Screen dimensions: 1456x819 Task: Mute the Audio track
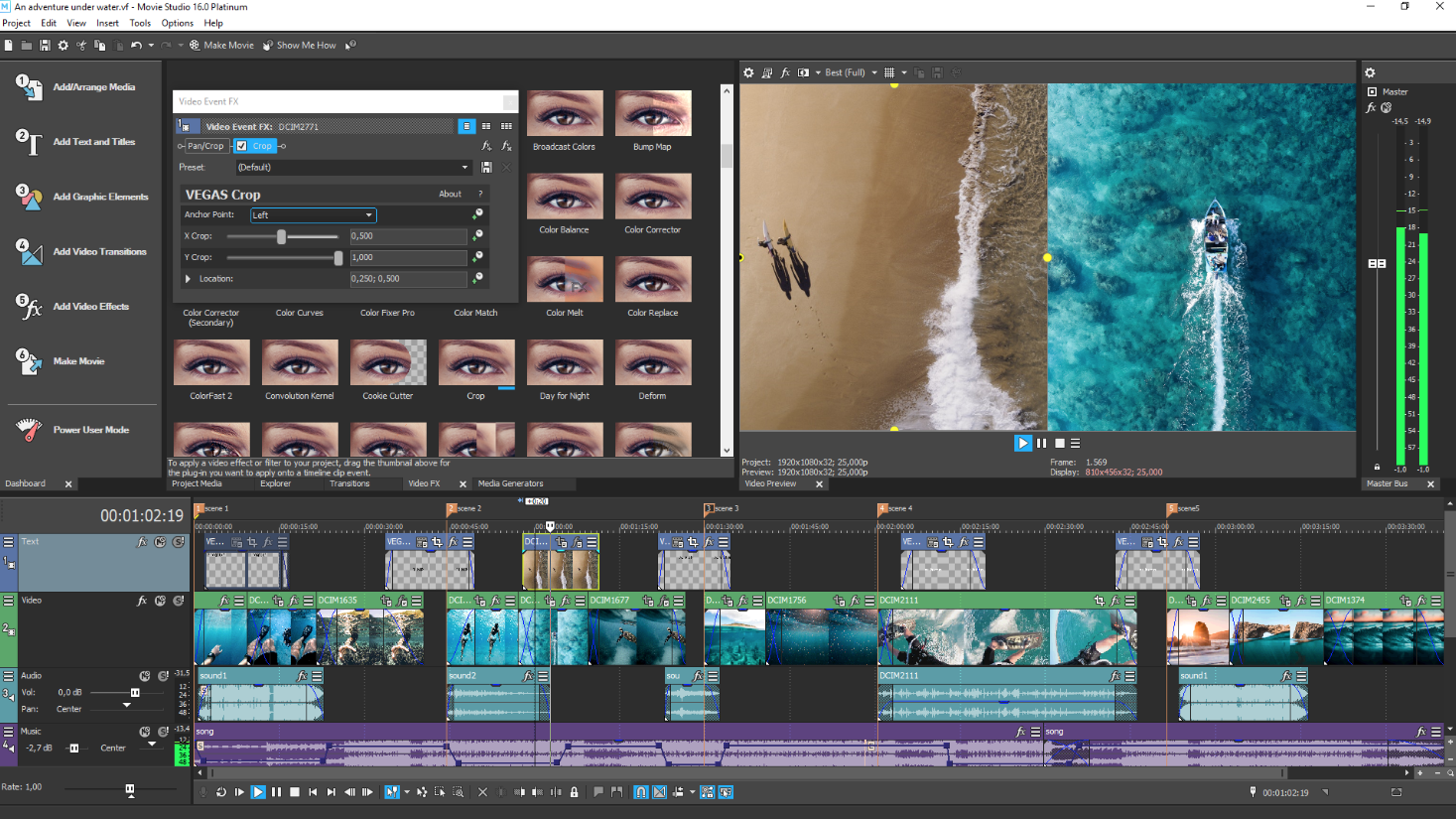click(x=145, y=676)
